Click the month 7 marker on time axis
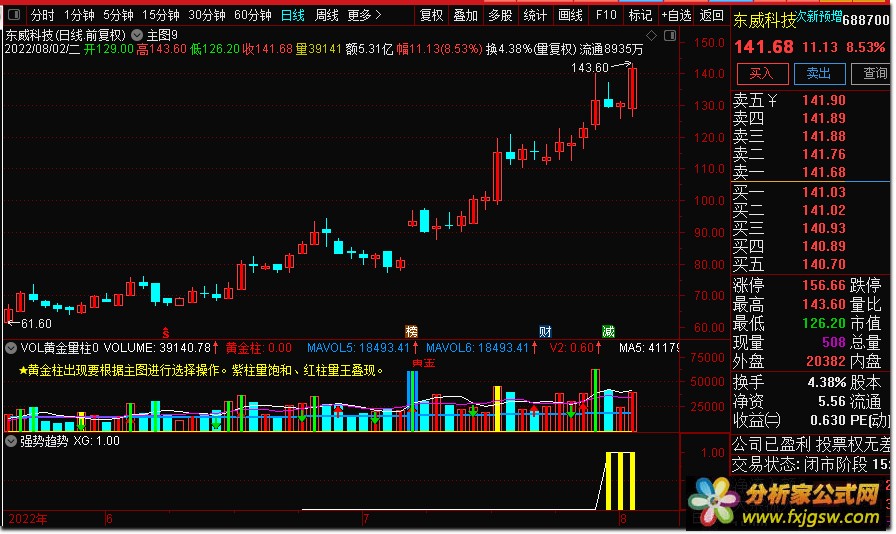Viewport: 896px width, 534px height. point(366,519)
